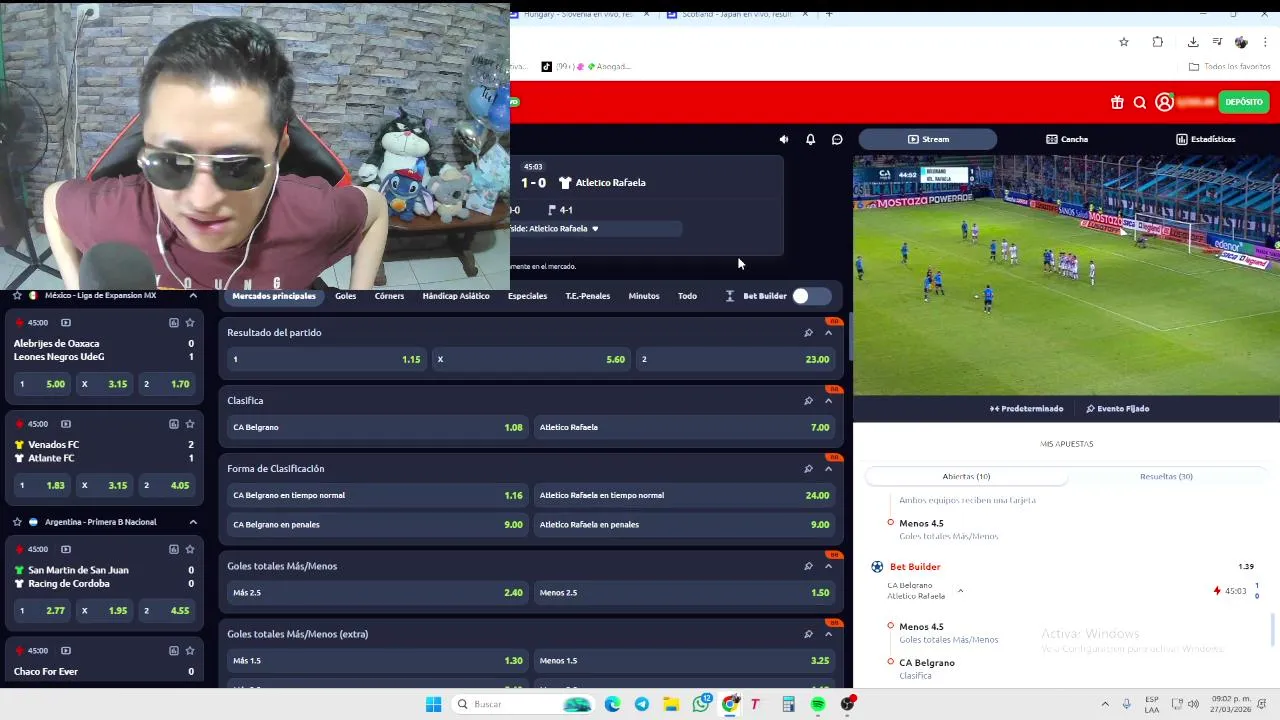The width and height of the screenshot is (1280, 720).
Task: Click the green DEPÓSITO button
Action: point(1244,102)
